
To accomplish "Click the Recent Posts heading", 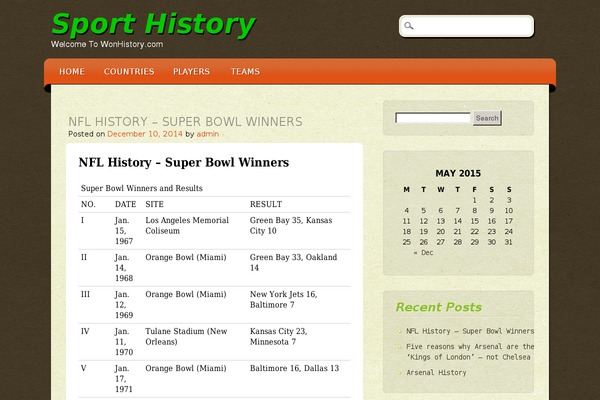I will 439,307.
